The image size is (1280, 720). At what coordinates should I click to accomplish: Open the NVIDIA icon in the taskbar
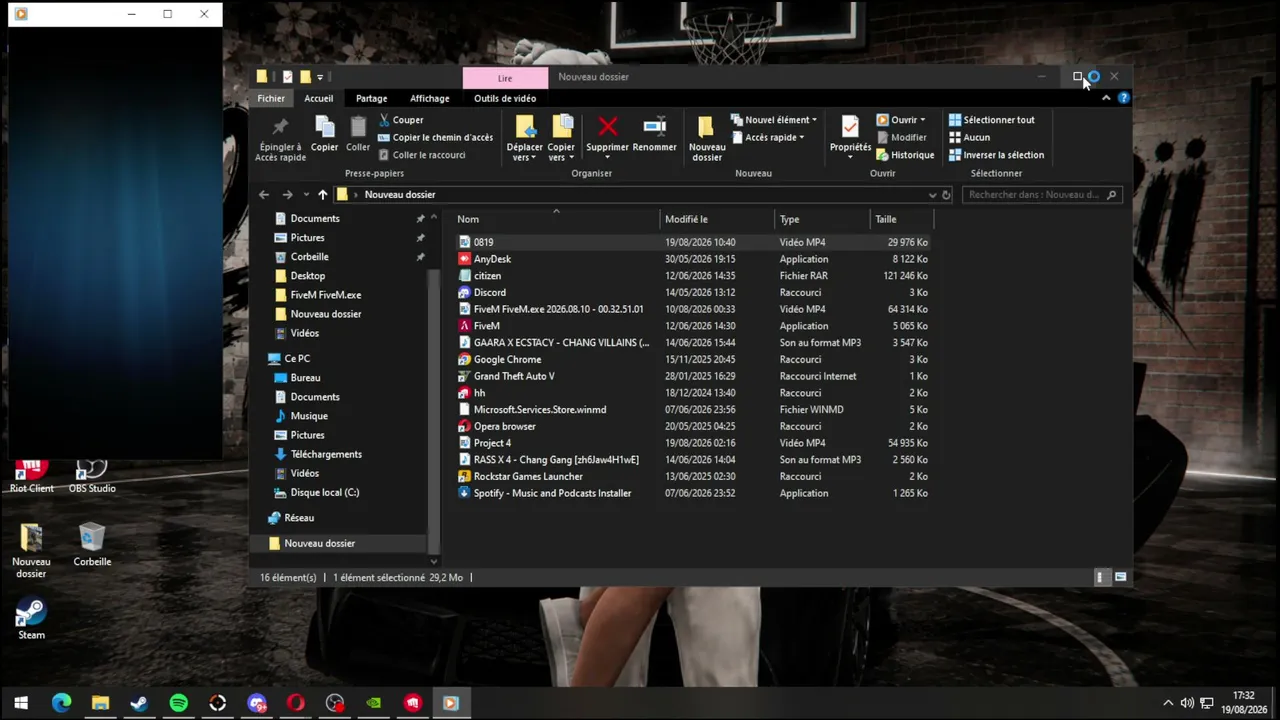pos(374,703)
